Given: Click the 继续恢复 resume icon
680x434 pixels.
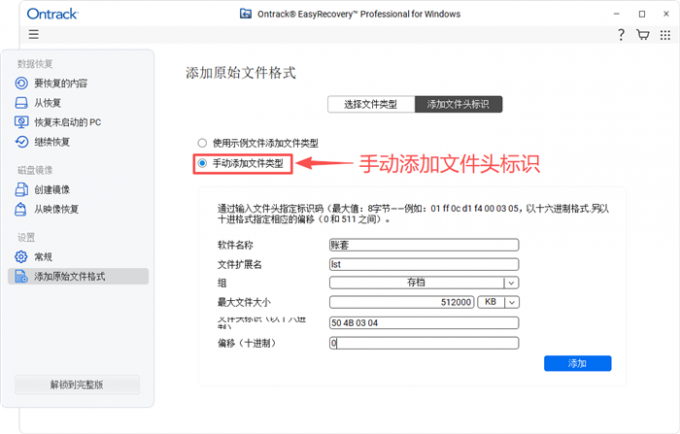Looking at the screenshot, I should 21,142.
